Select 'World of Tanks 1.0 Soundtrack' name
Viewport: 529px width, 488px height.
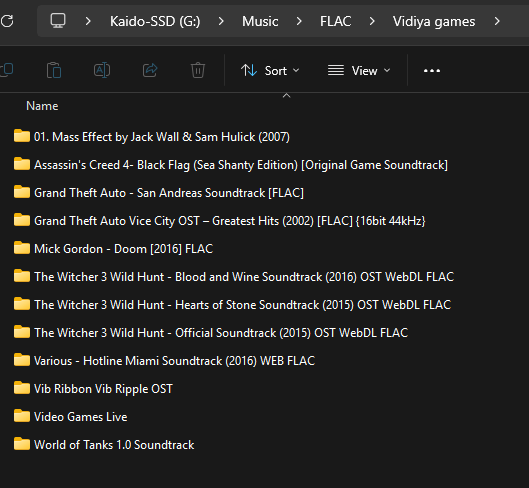click(x=114, y=445)
